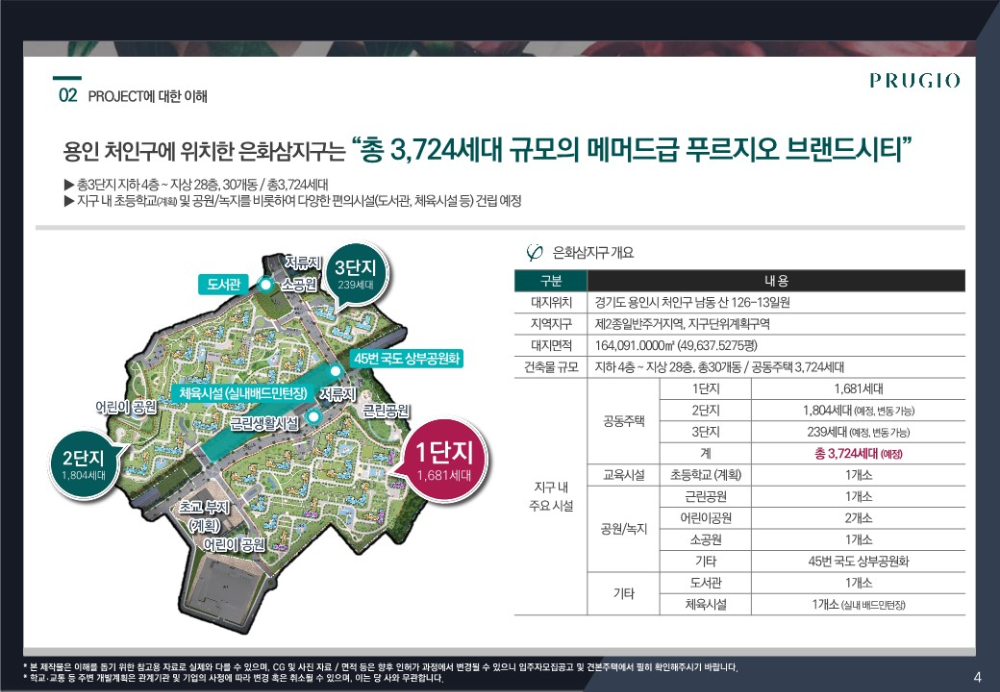Click the 어린이공원 cell in the table
The image size is (1000, 692).
(x=705, y=518)
